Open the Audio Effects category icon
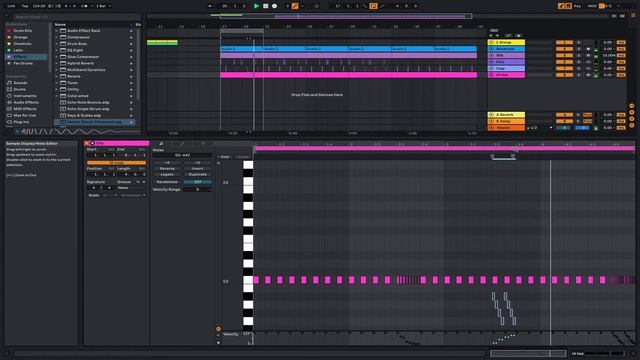This screenshot has height=360, width=640. click(x=9, y=102)
